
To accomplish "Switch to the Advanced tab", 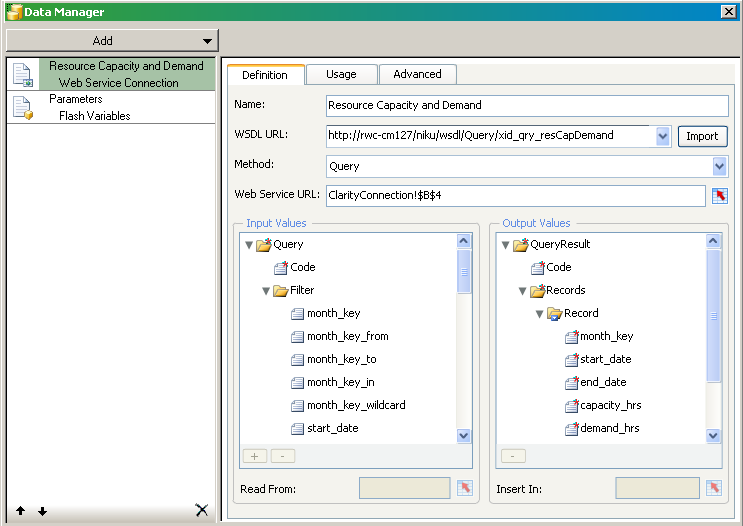I will point(417,74).
